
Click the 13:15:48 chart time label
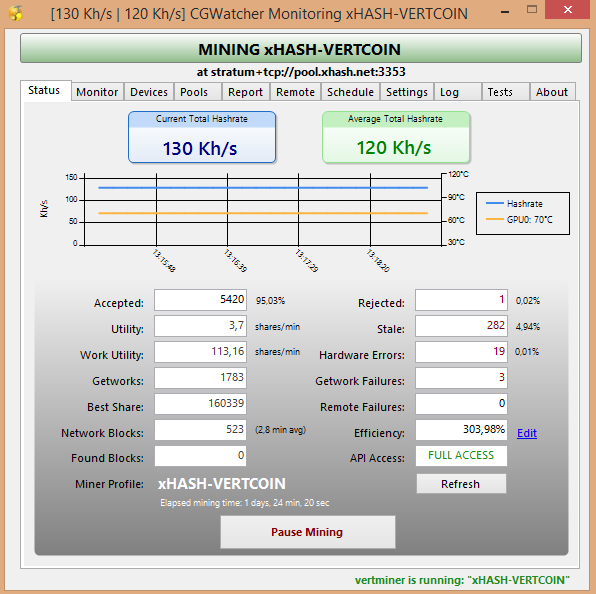(x=164, y=261)
